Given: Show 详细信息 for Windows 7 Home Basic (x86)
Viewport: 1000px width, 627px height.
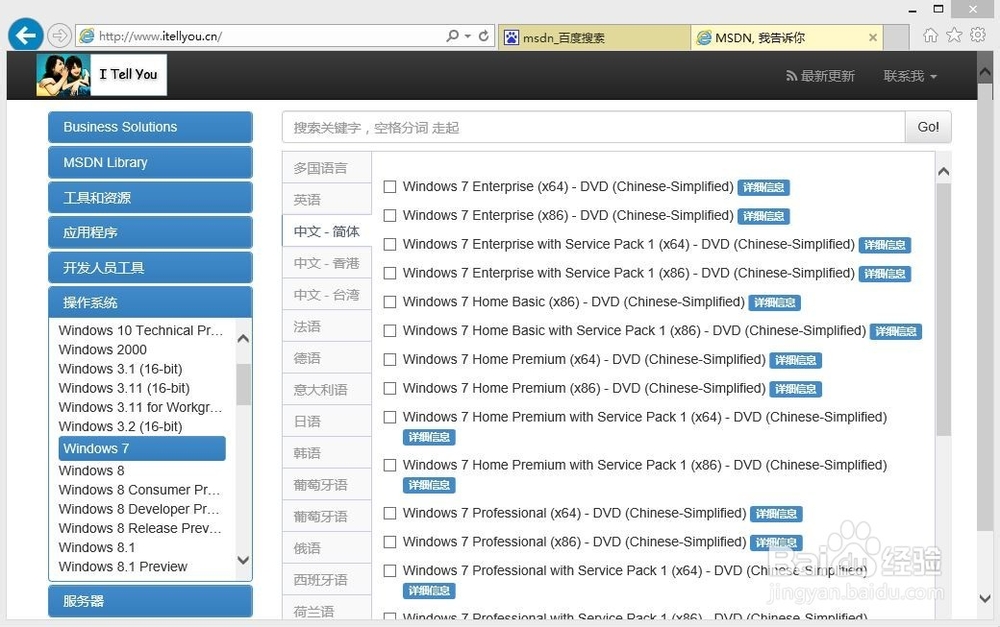Looking at the screenshot, I should click(774, 302).
